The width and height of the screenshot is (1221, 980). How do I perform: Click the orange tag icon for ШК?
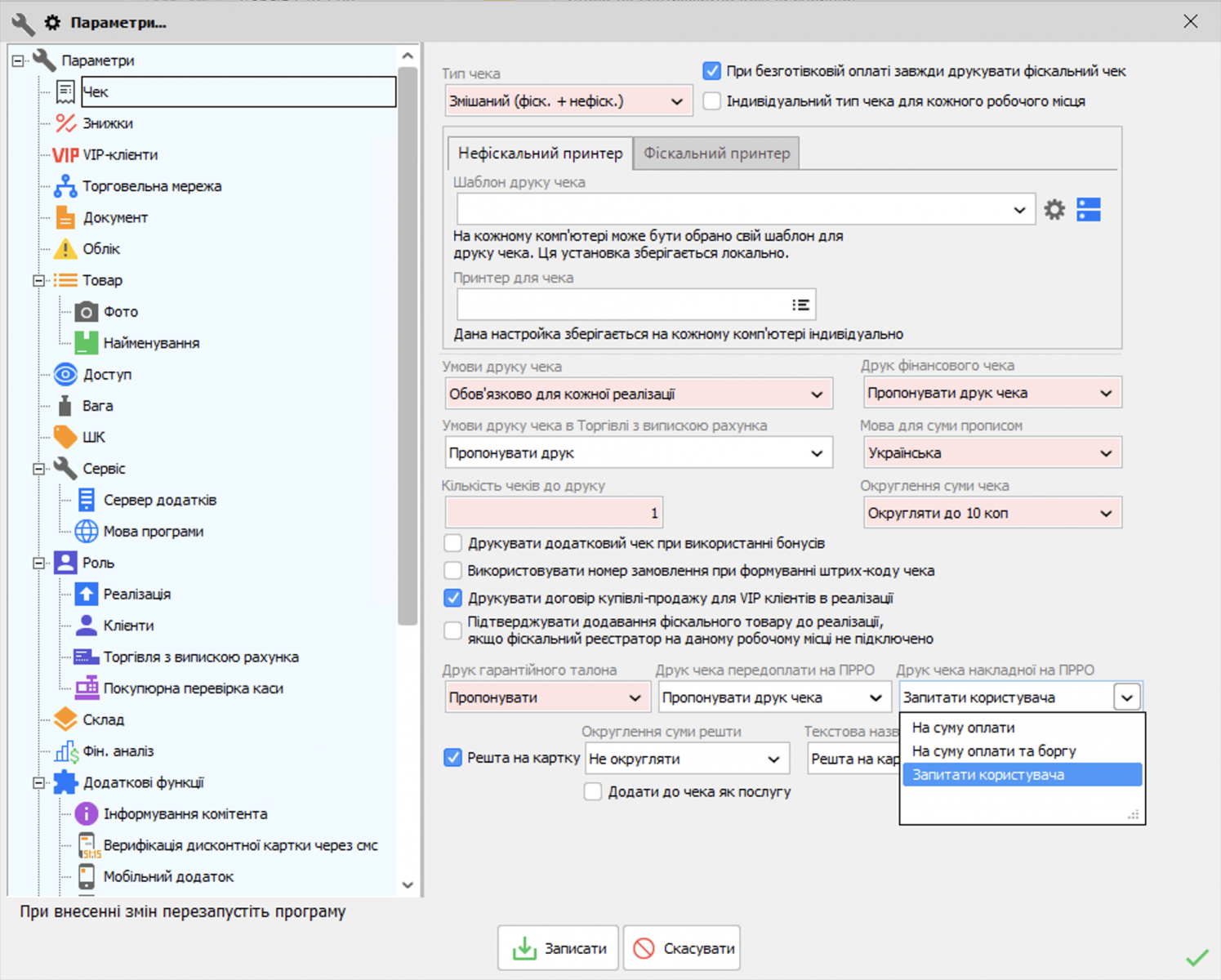(65, 437)
